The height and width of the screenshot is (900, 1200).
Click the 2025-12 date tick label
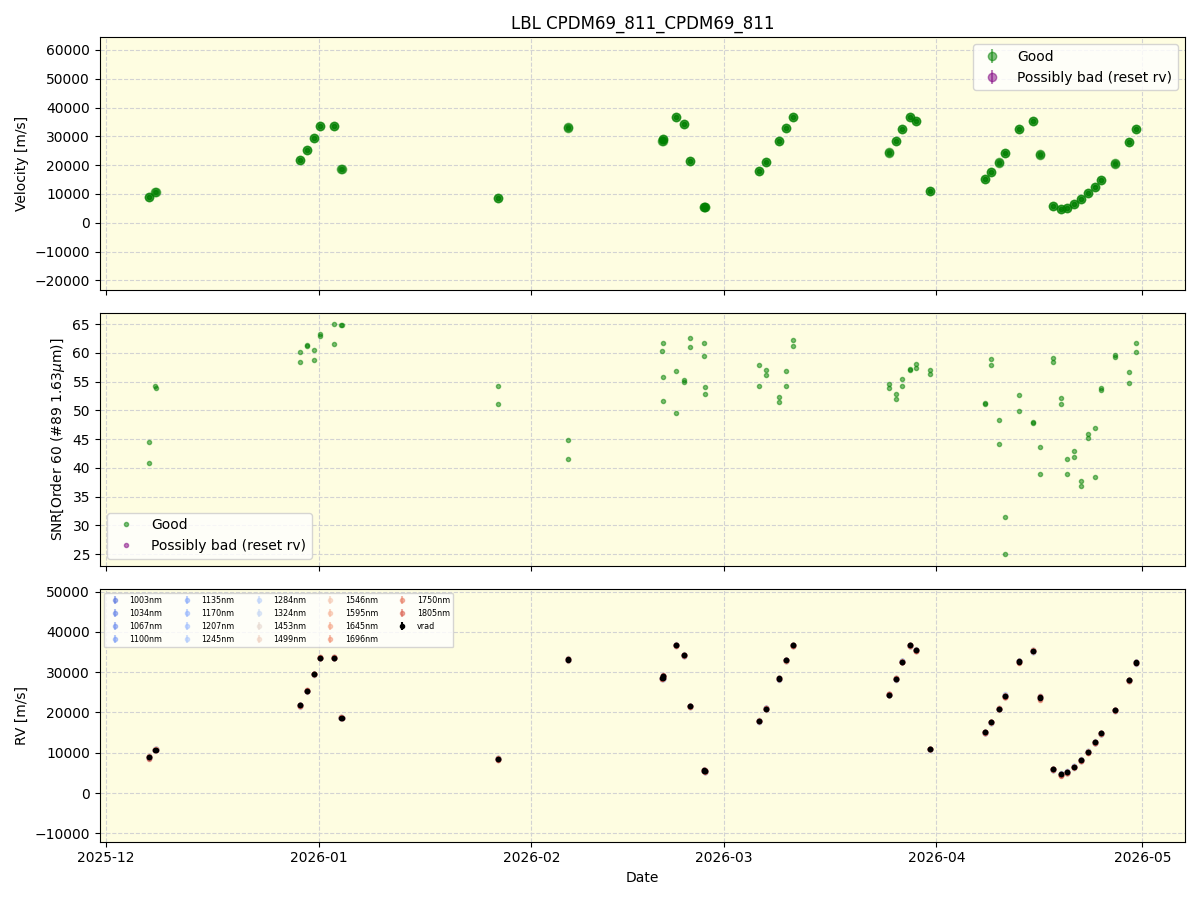106,857
